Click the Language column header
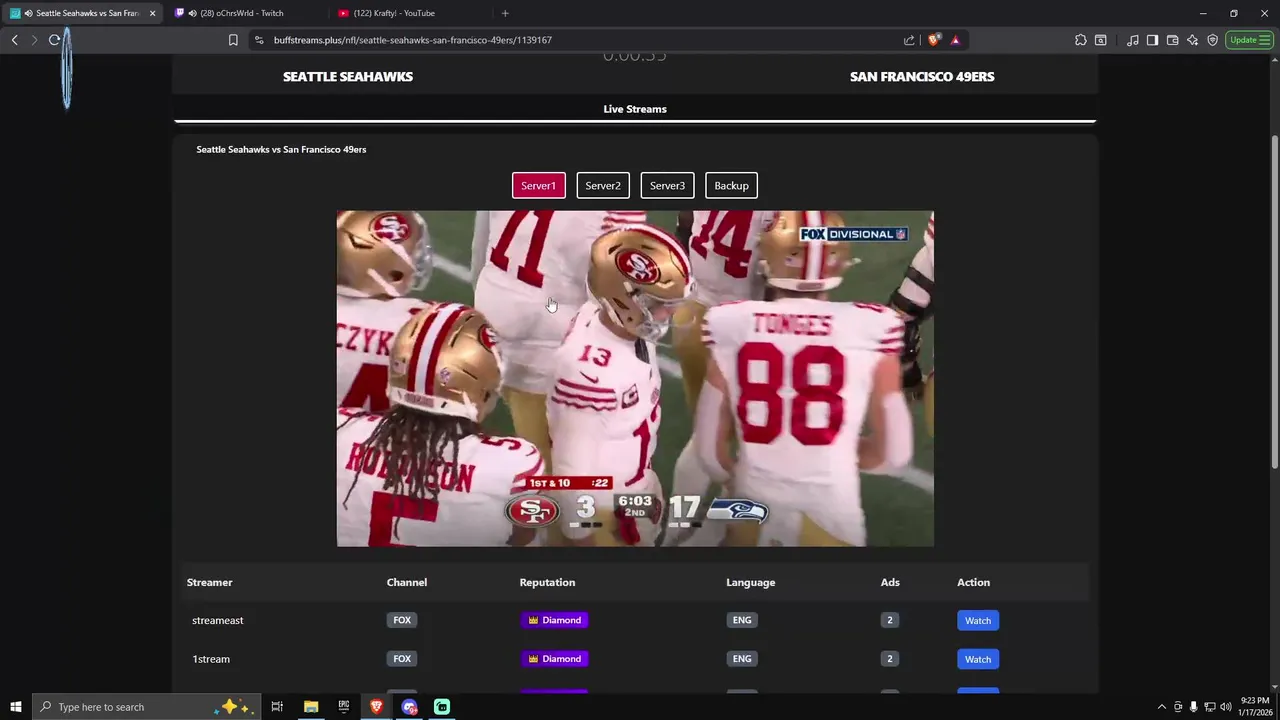Viewport: 1280px width, 720px height. pos(750,582)
